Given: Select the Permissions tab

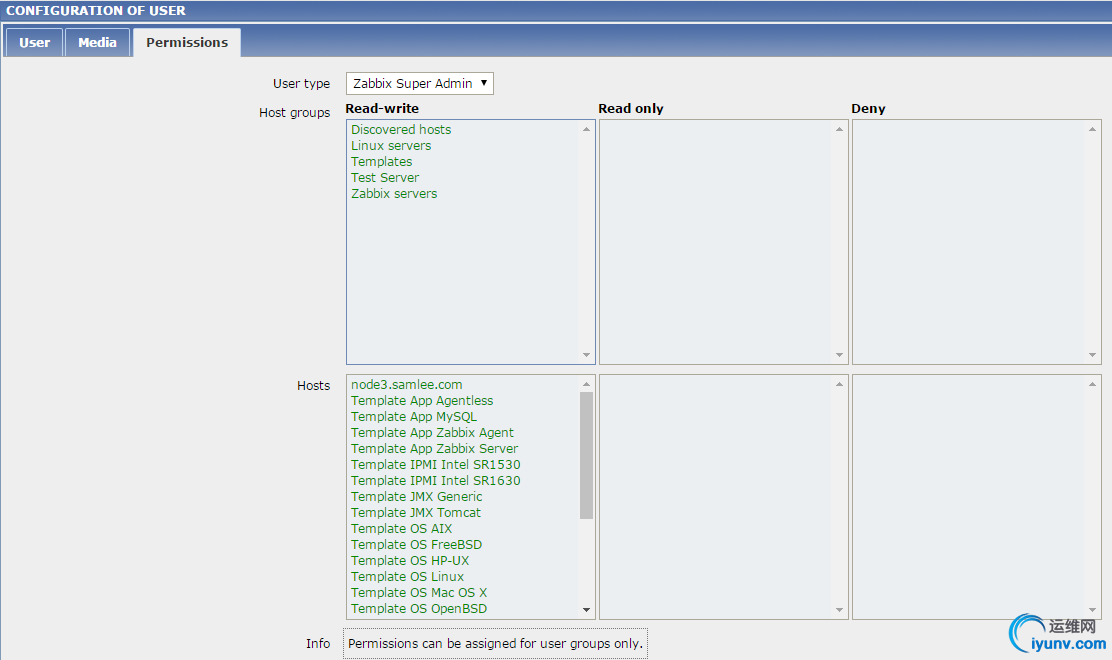Looking at the screenshot, I should click(x=187, y=43).
